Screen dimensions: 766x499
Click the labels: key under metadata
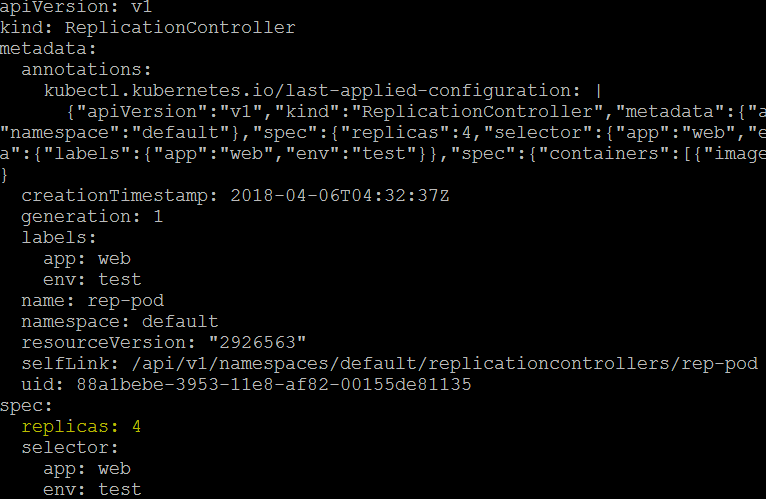[59, 238]
